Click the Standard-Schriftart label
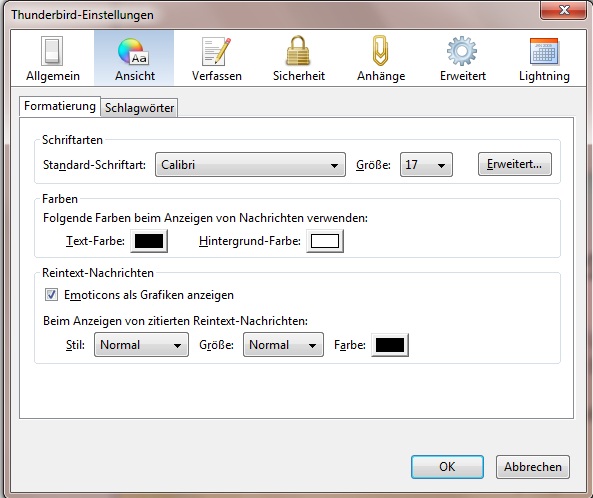This screenshot has height=498, width=593. pyautogui.click(x=95, y=165)
